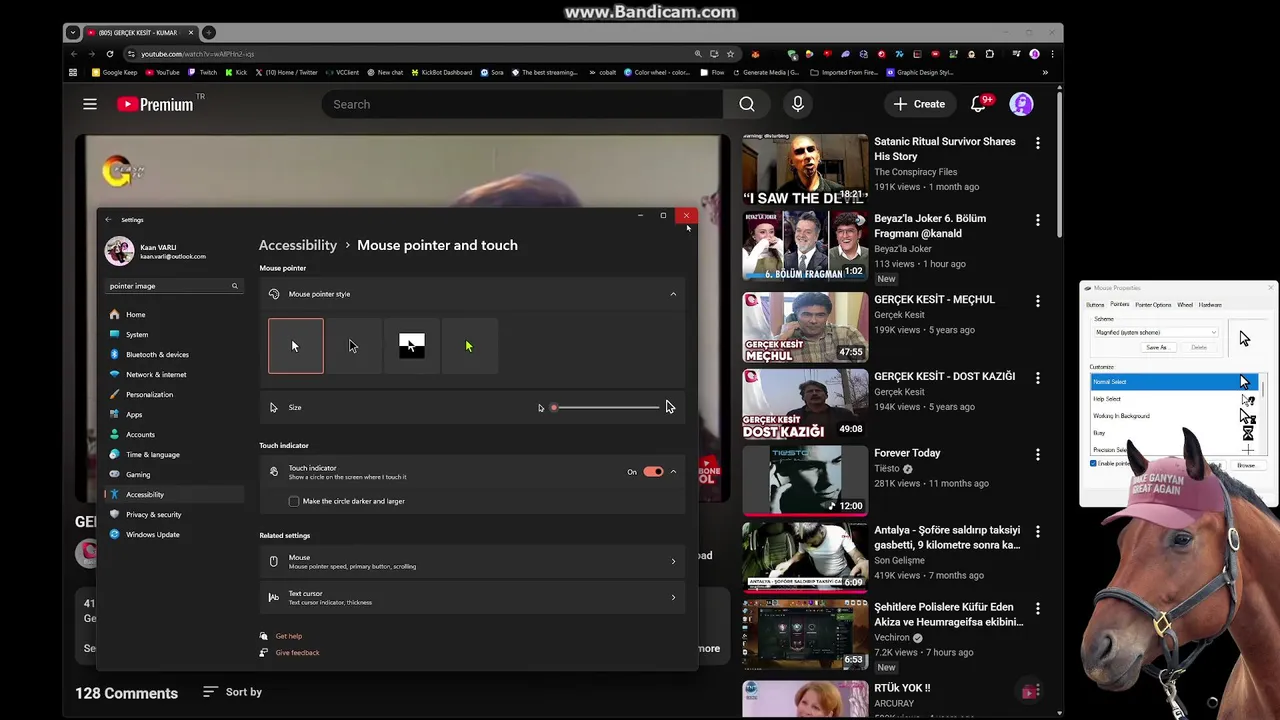Go back in the Settings window
The width and height of the screenshot is (1280, 720).
[109, 220]
